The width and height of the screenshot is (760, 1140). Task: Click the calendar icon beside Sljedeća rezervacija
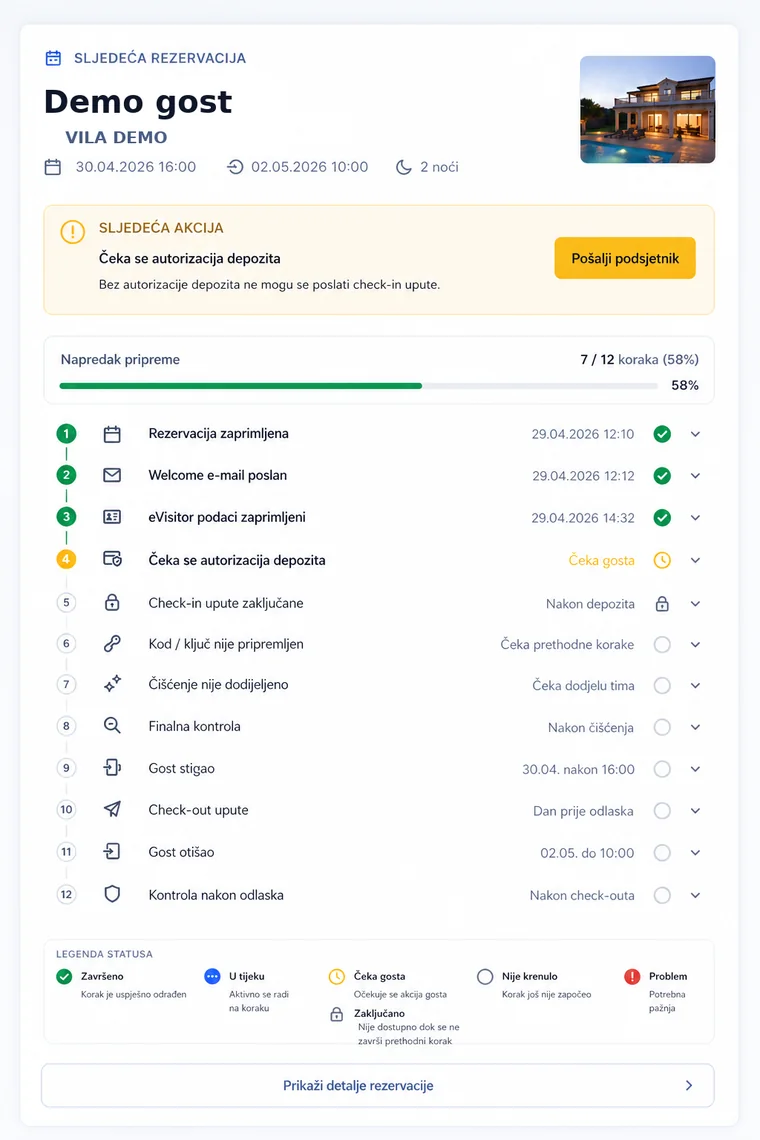pos(53,58)
